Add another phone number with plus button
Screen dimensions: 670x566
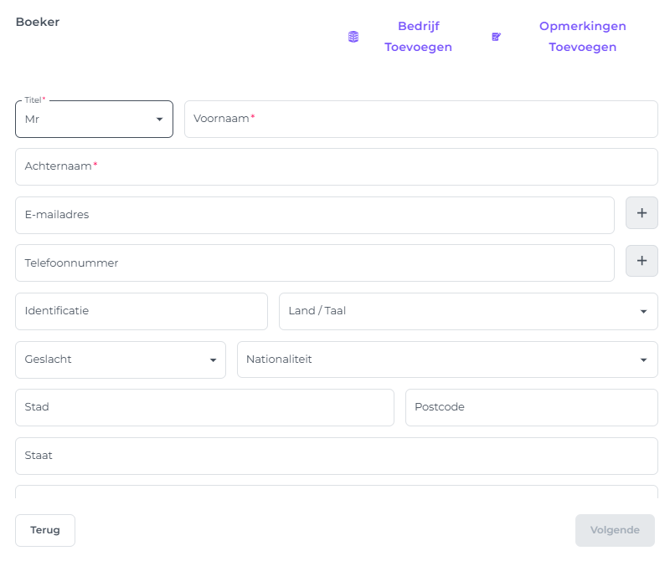641,262
